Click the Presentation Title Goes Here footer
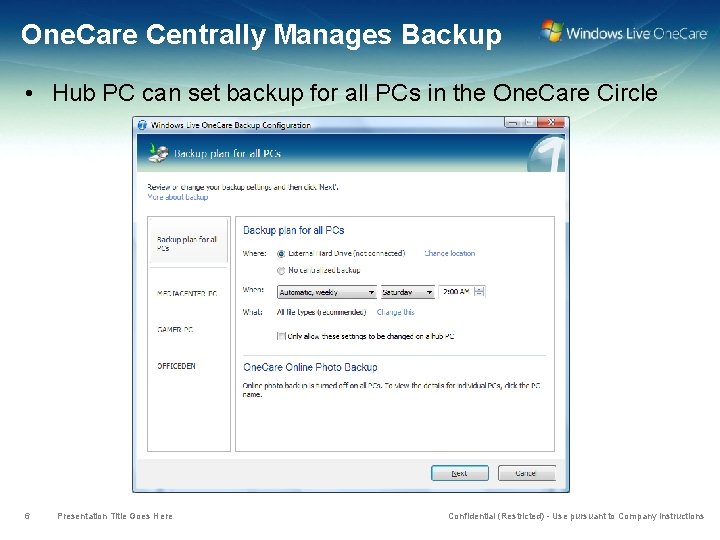 115,516
